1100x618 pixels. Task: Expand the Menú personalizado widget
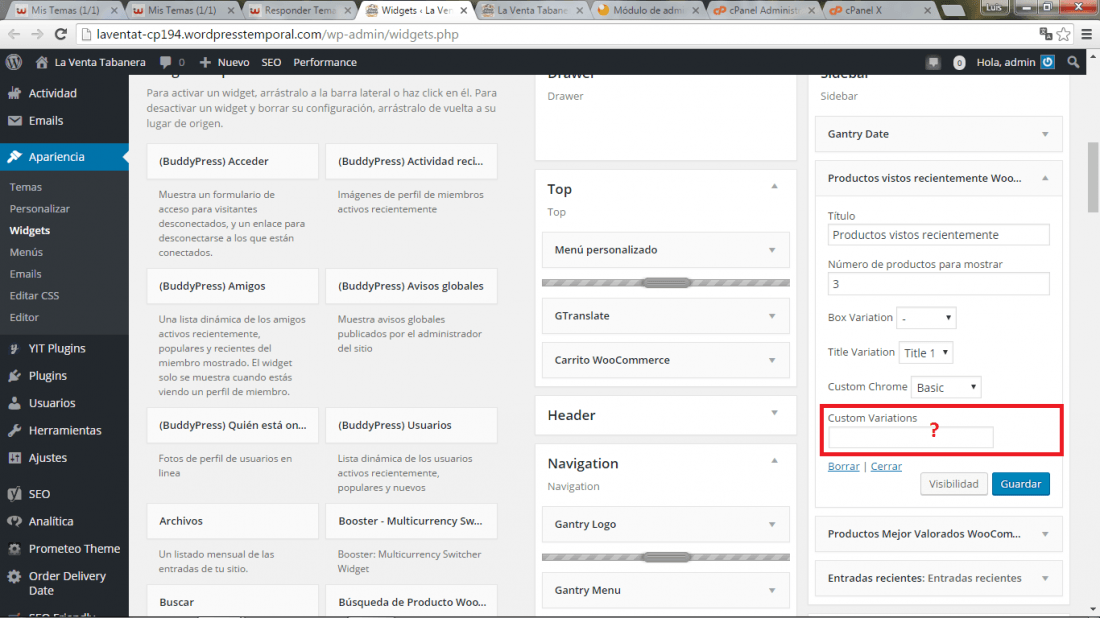[x=772, y=250]
